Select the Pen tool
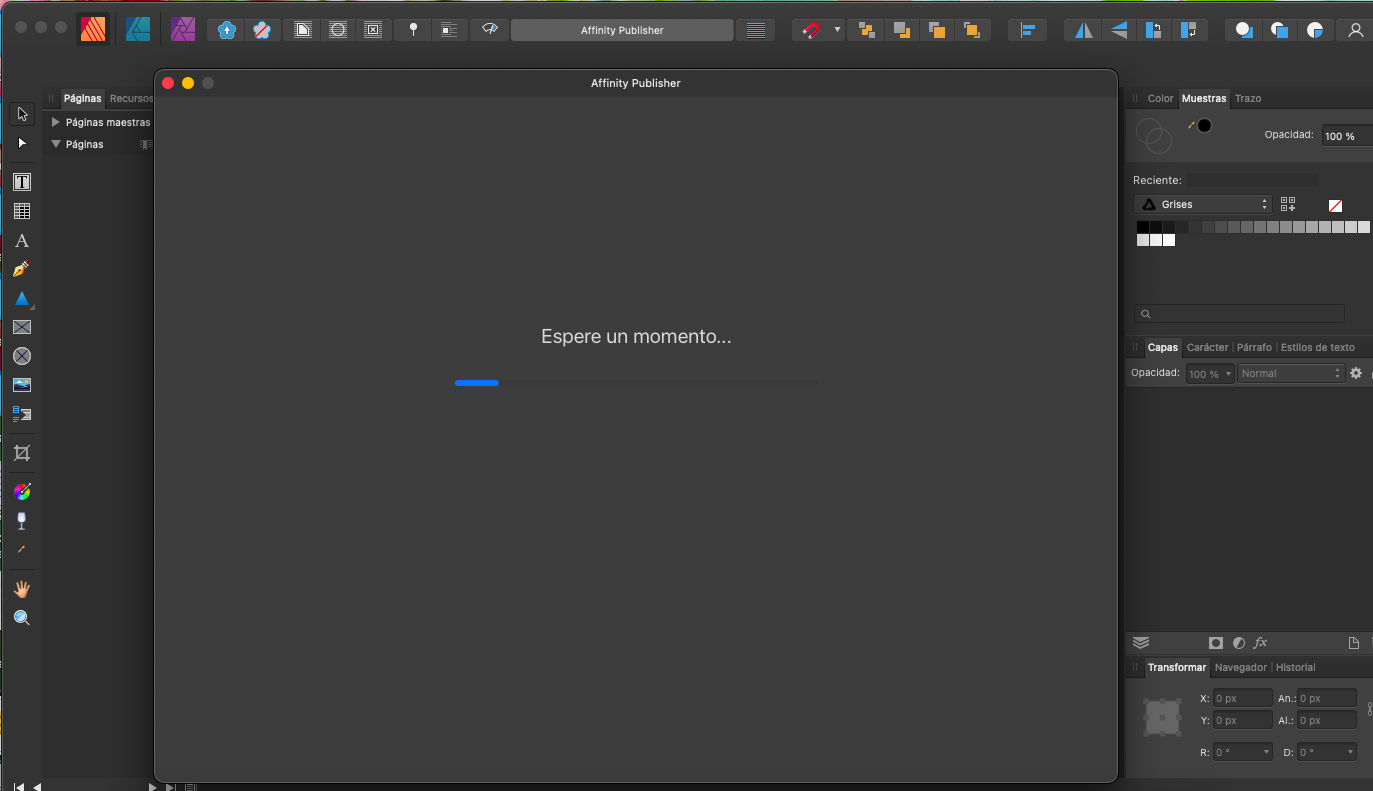Image resolution: width=1373 pixels, height=791 pixels. (21, 268)
